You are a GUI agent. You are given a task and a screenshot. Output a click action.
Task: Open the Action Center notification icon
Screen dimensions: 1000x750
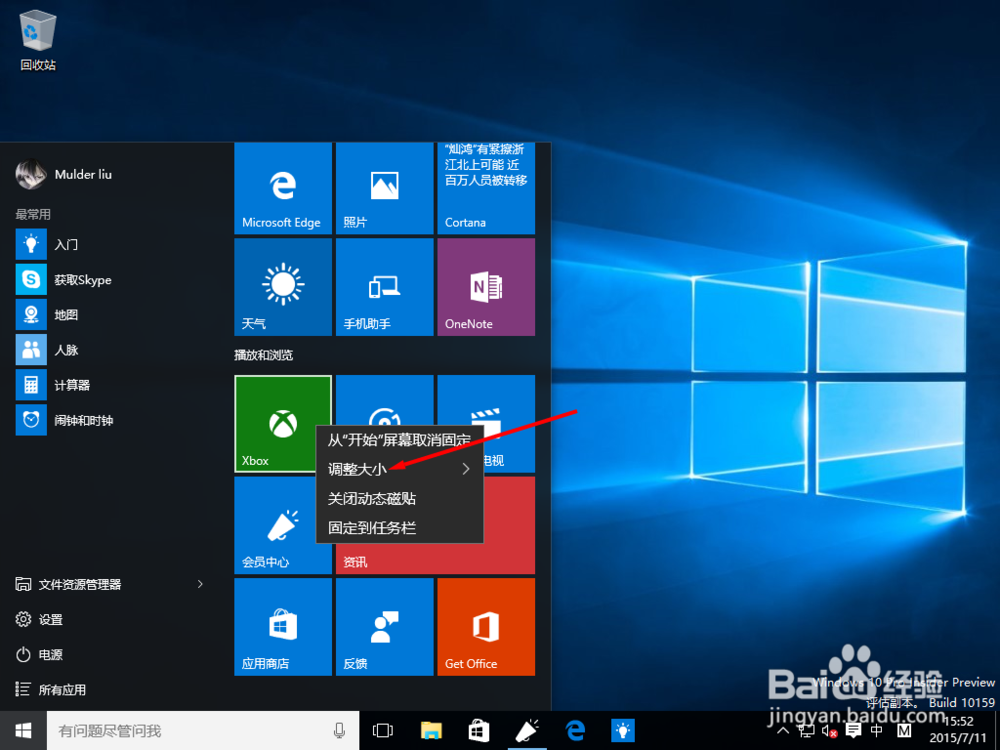pyautogui.click(x=853, y=730)
